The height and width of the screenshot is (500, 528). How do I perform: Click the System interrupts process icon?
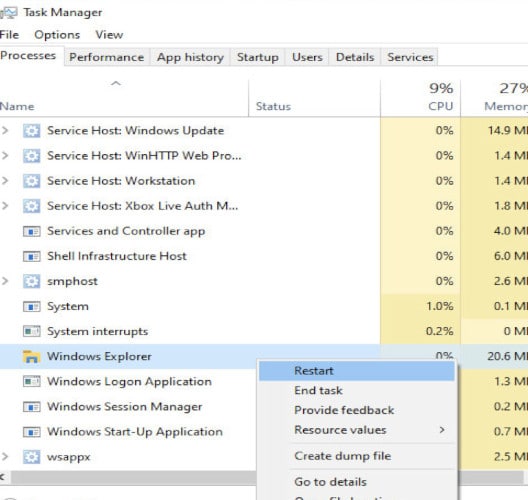(31, 331)
